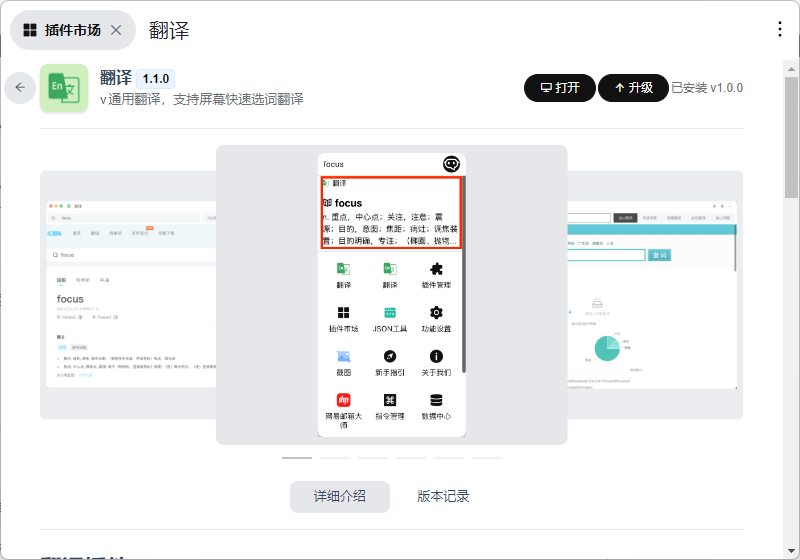
Task: Click the 已安装 v1.0.0 status text
Action: 707,88
